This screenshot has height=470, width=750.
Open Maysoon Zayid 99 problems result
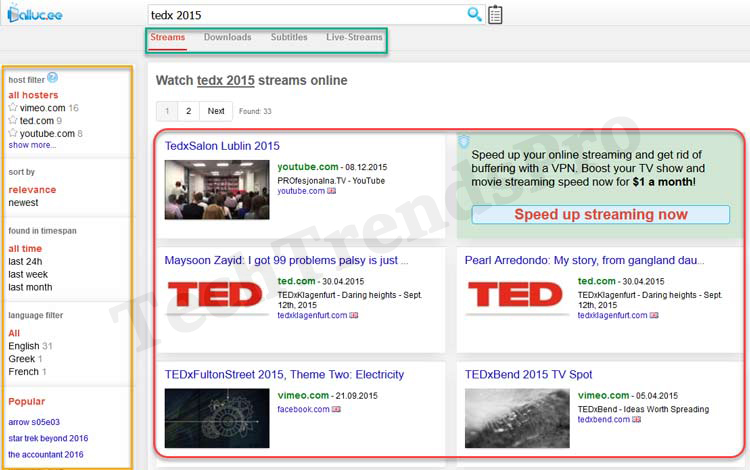286,261
